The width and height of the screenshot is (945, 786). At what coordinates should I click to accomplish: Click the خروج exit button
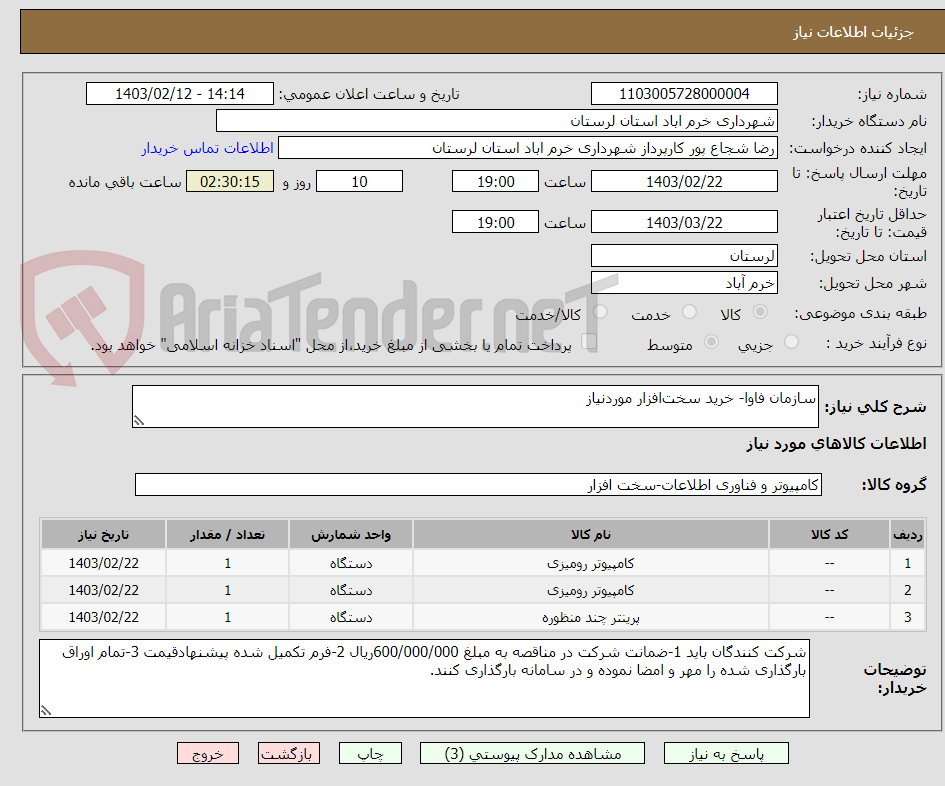point(208,753)
